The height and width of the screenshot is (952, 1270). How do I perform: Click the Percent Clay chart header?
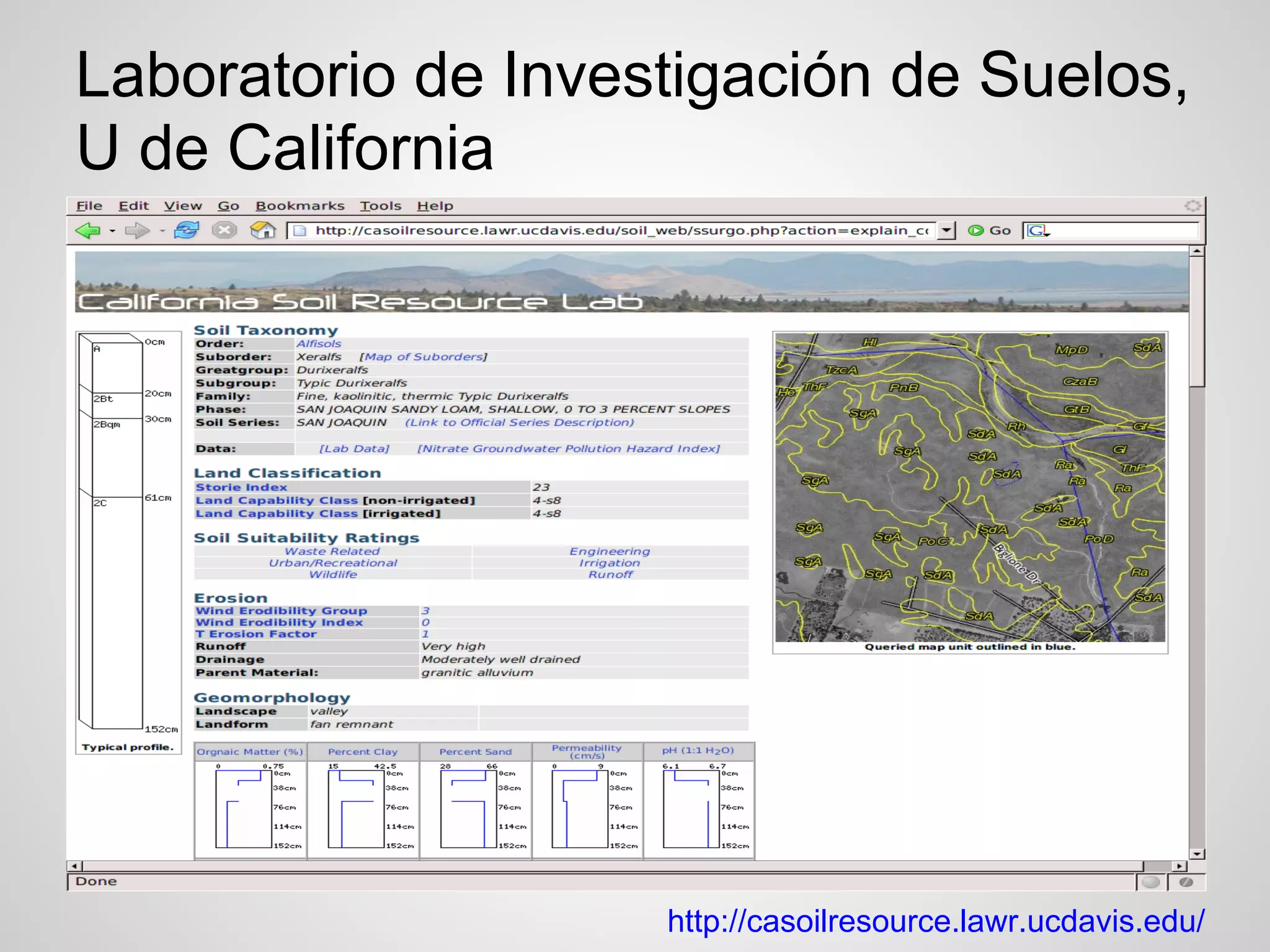click(x=363, y=752)
